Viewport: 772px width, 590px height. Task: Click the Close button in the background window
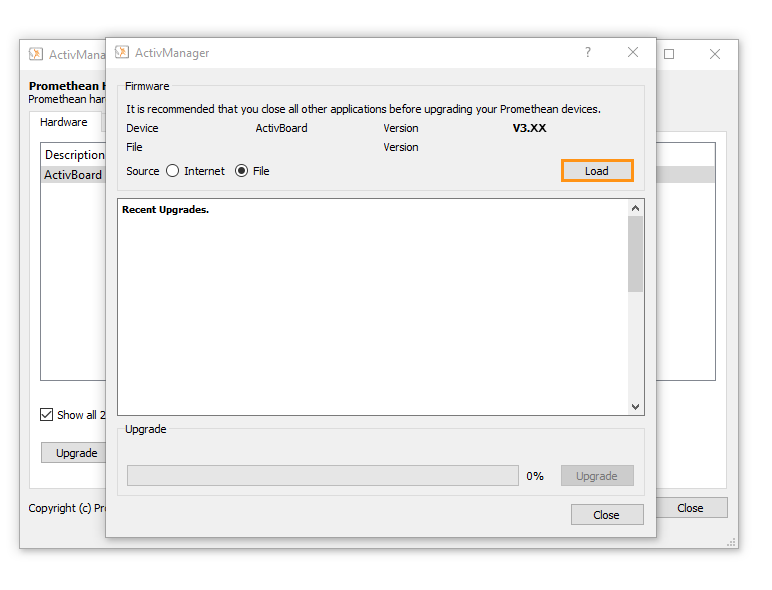[x=690, y=508]
